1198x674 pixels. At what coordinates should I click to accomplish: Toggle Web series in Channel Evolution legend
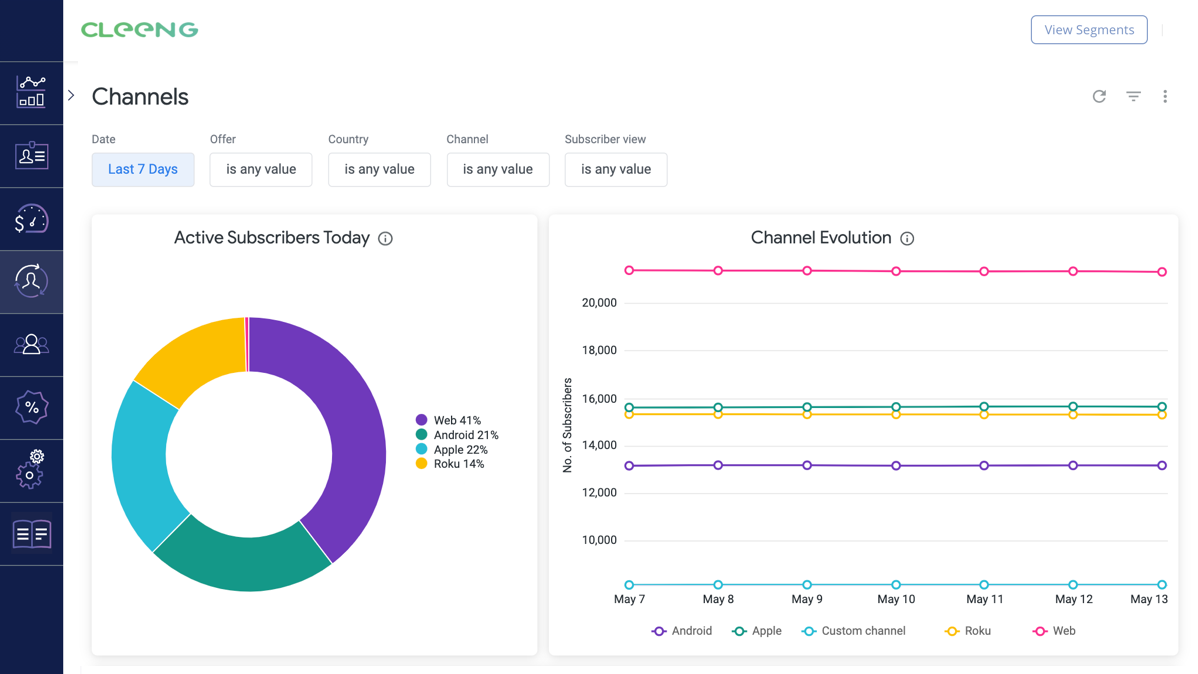[1054, 631]
